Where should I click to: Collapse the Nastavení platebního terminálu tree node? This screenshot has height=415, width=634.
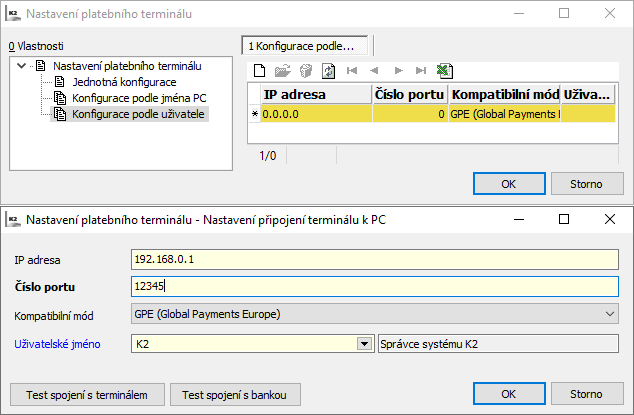22,66
